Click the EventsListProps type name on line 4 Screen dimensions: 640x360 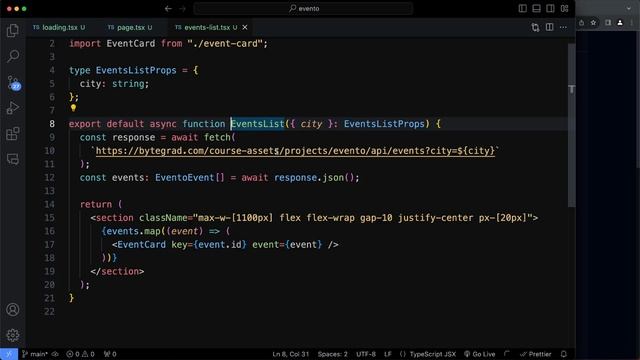click(136, 70)
